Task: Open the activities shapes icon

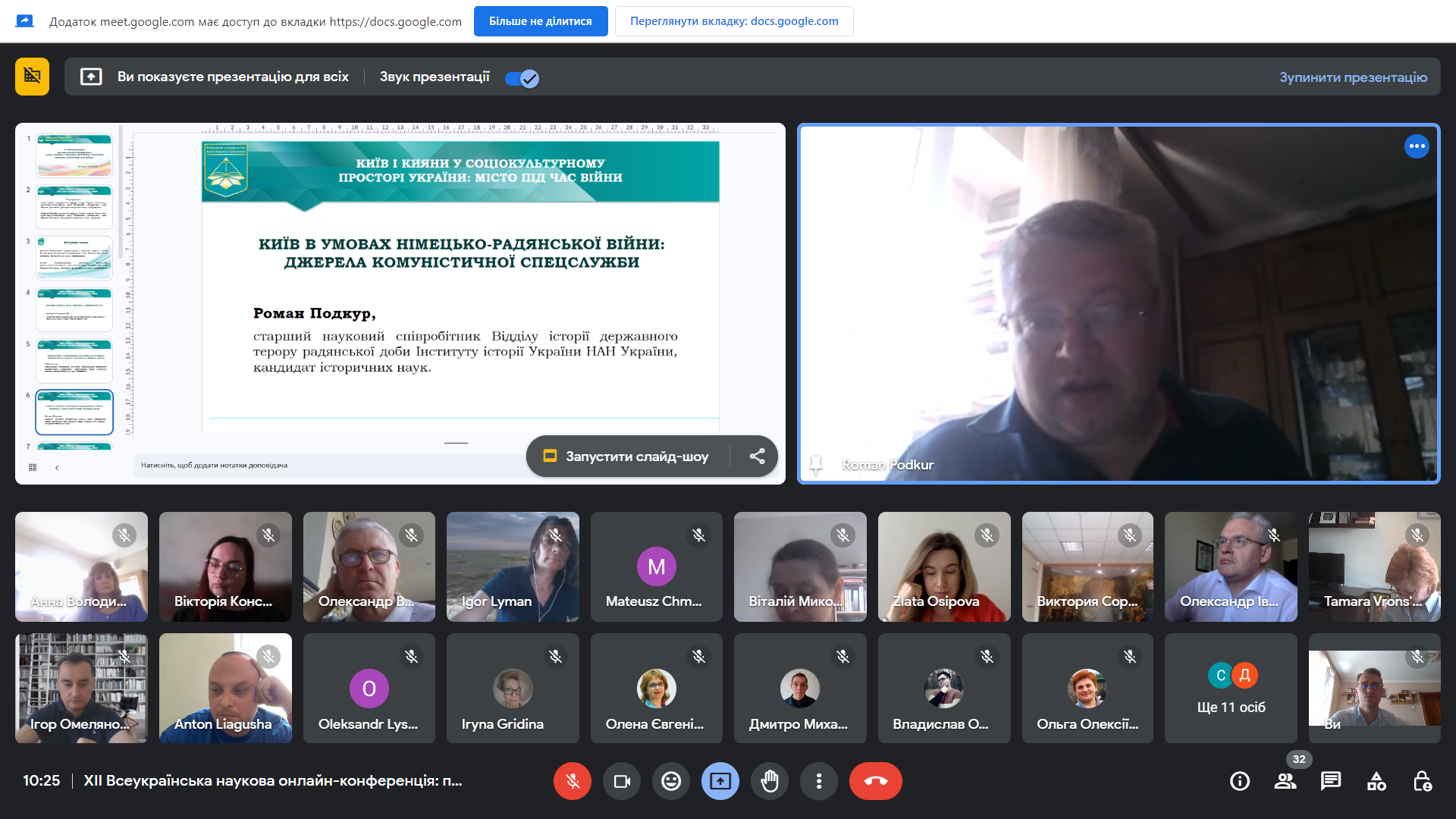Action: [x=1376, y=781]
